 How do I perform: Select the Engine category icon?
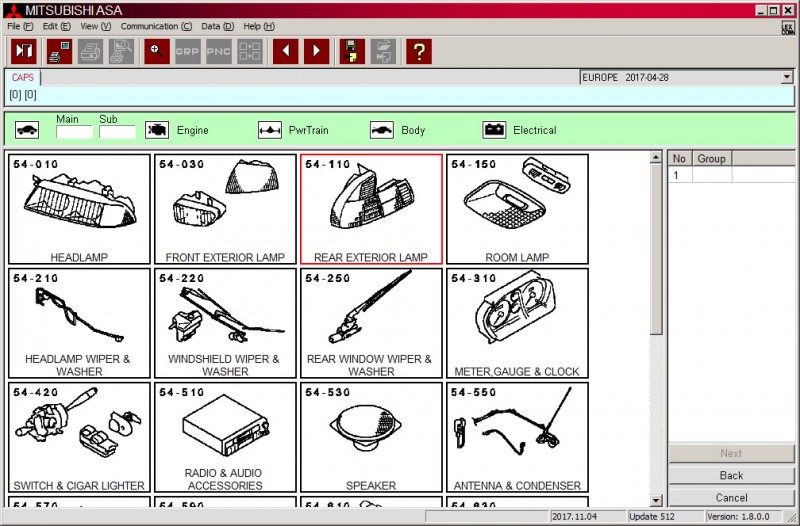pos(157,130)
